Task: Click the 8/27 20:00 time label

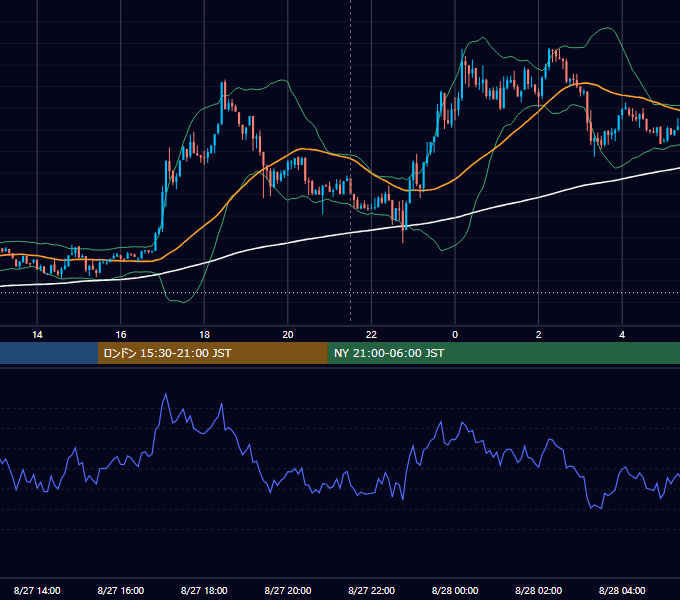Action: point(288,590)
